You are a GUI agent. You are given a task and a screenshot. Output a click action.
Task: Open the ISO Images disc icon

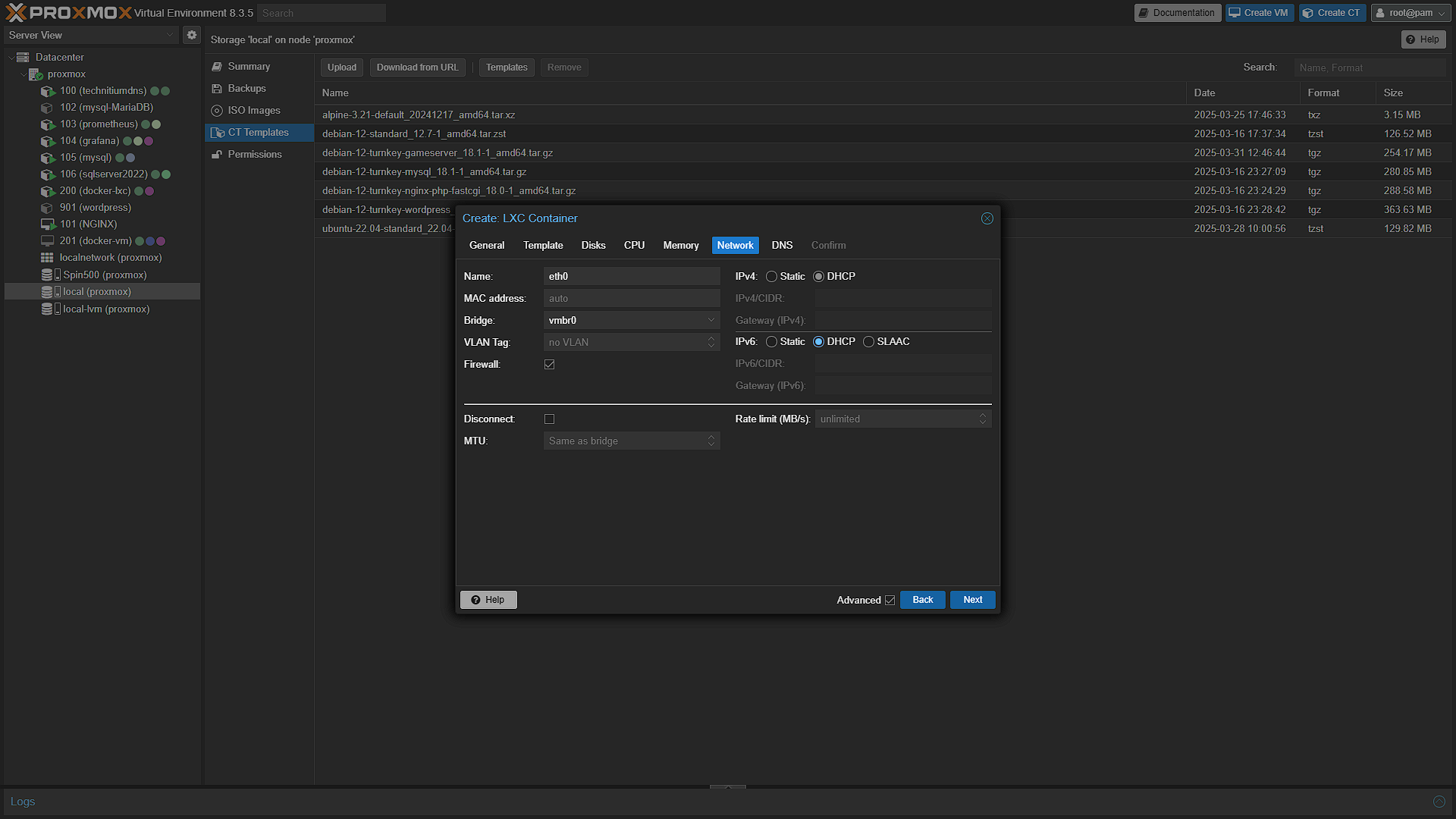coord(217,111)
